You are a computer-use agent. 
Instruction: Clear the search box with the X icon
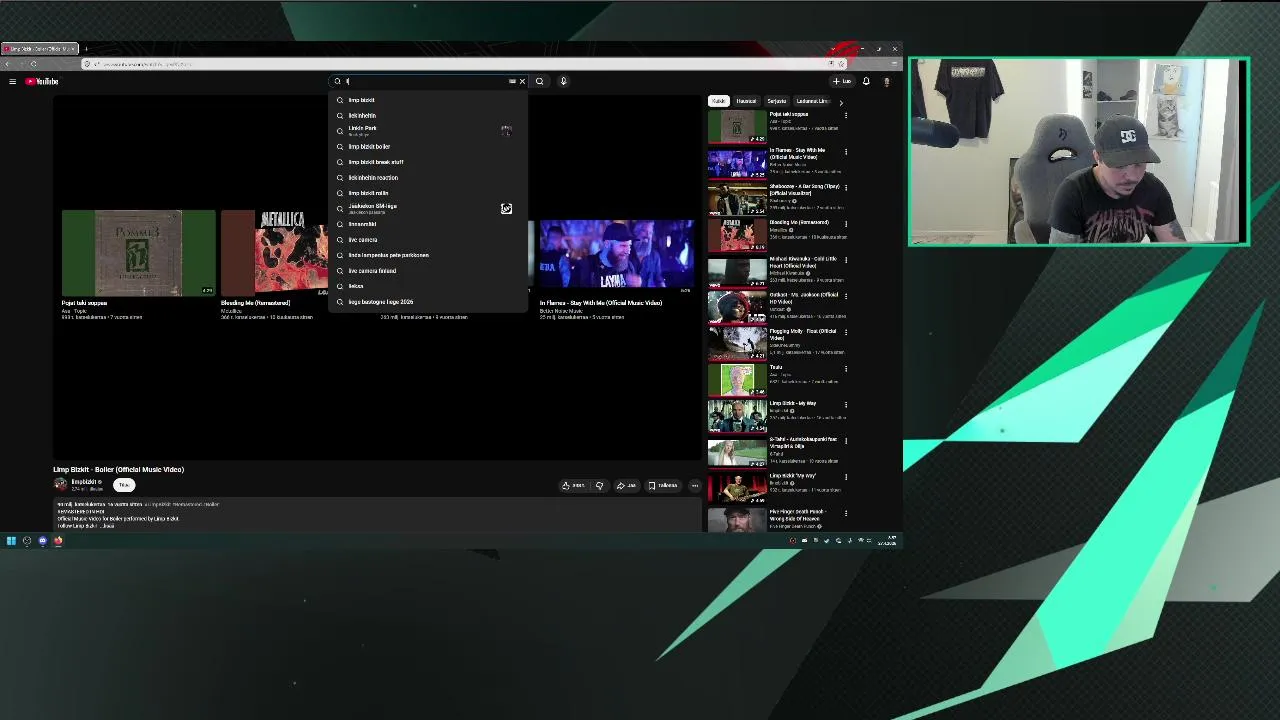(522, 81)
